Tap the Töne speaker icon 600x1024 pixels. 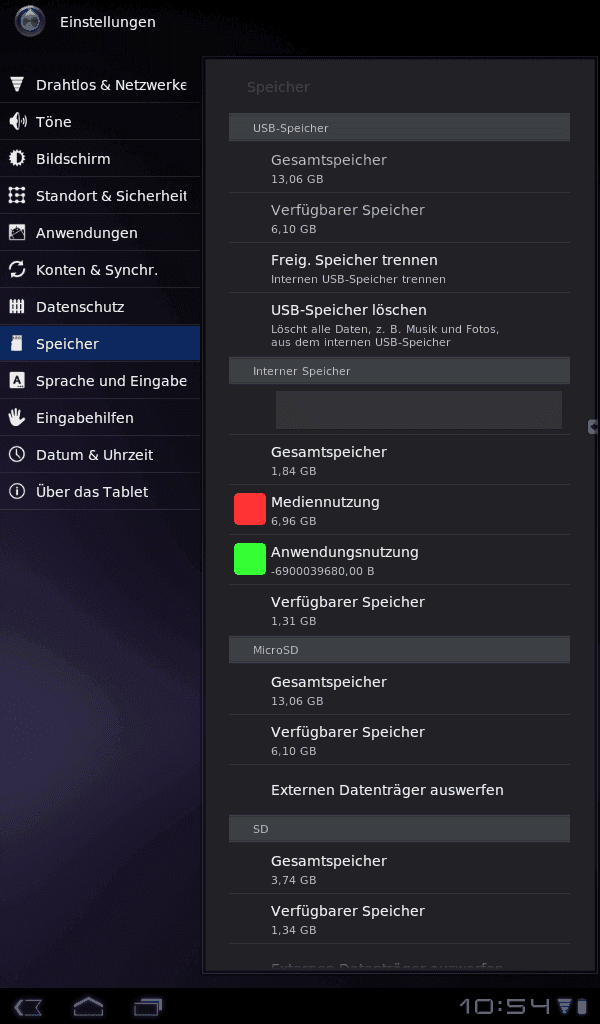(x=17, y=121)
